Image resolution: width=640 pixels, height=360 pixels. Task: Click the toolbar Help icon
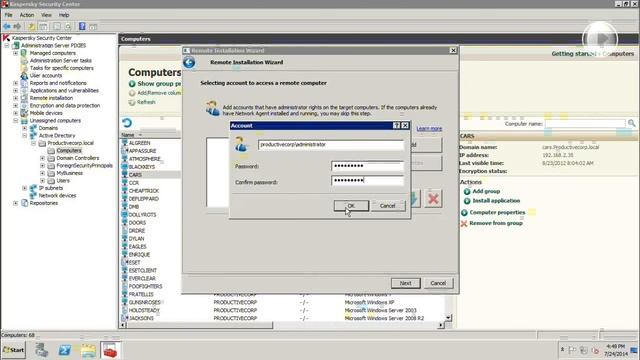pos(82,27)
